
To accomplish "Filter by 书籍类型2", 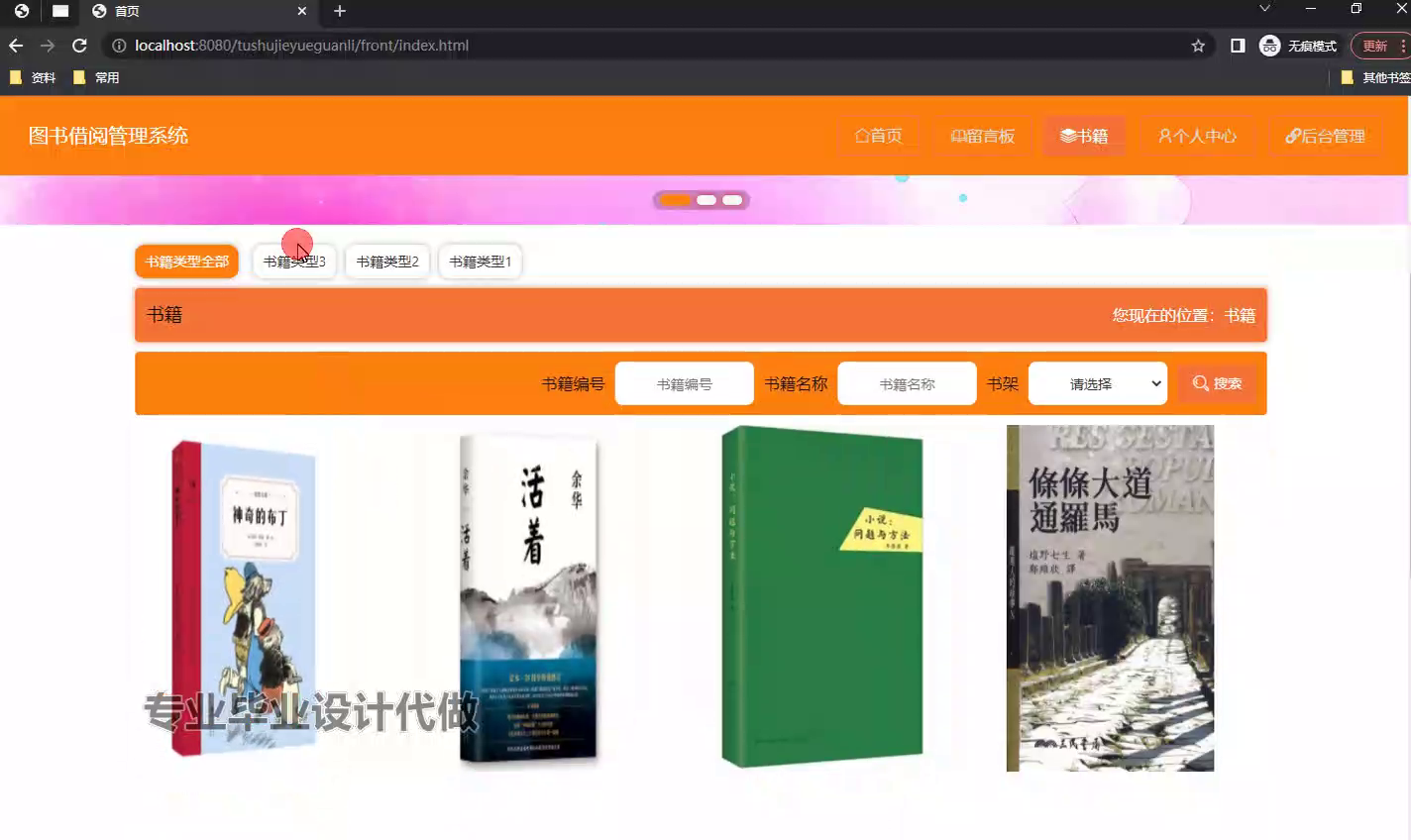I will [x=387, y=262].
